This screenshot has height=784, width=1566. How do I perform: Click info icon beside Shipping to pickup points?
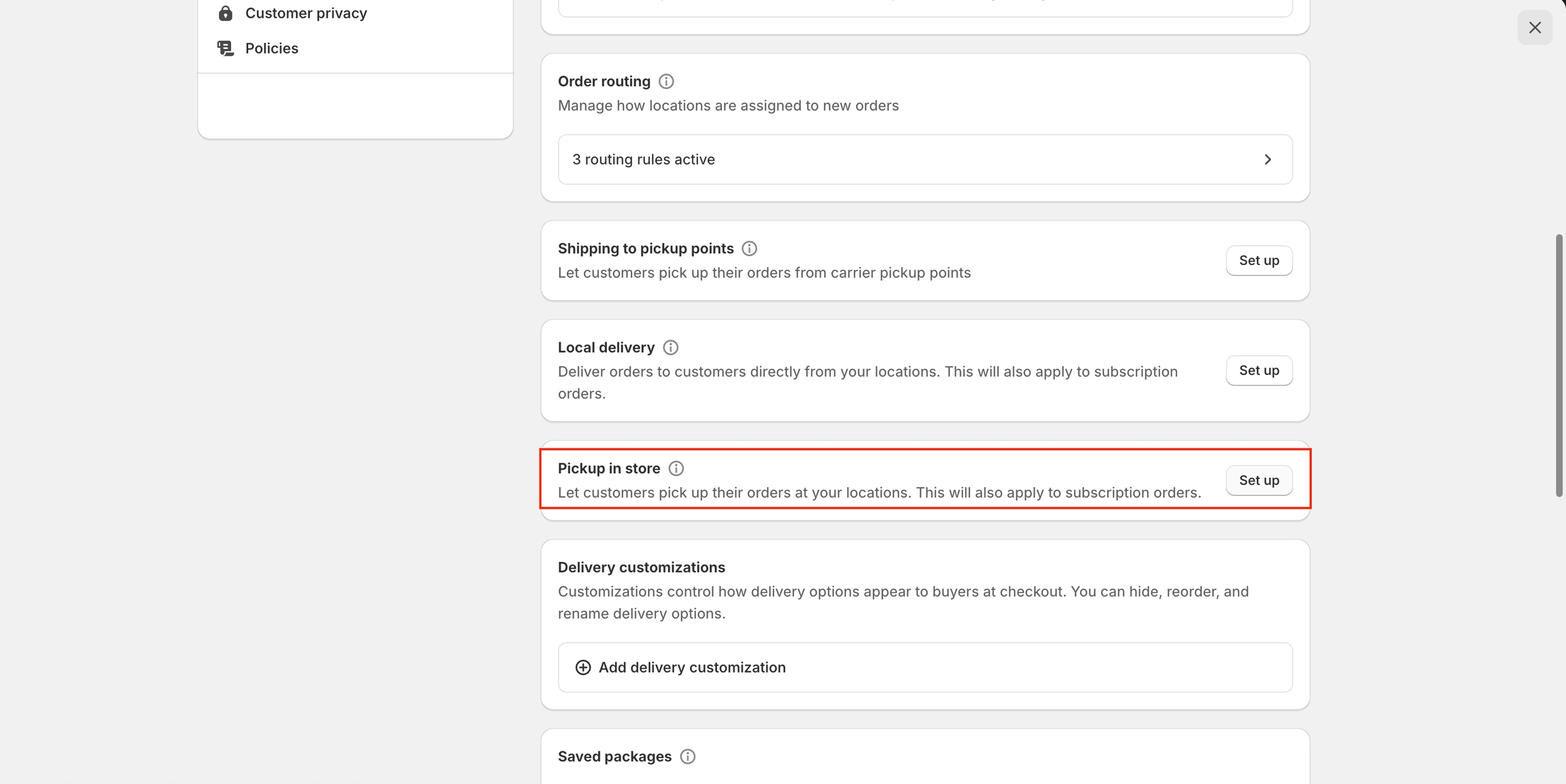click(x=749, y=249)
